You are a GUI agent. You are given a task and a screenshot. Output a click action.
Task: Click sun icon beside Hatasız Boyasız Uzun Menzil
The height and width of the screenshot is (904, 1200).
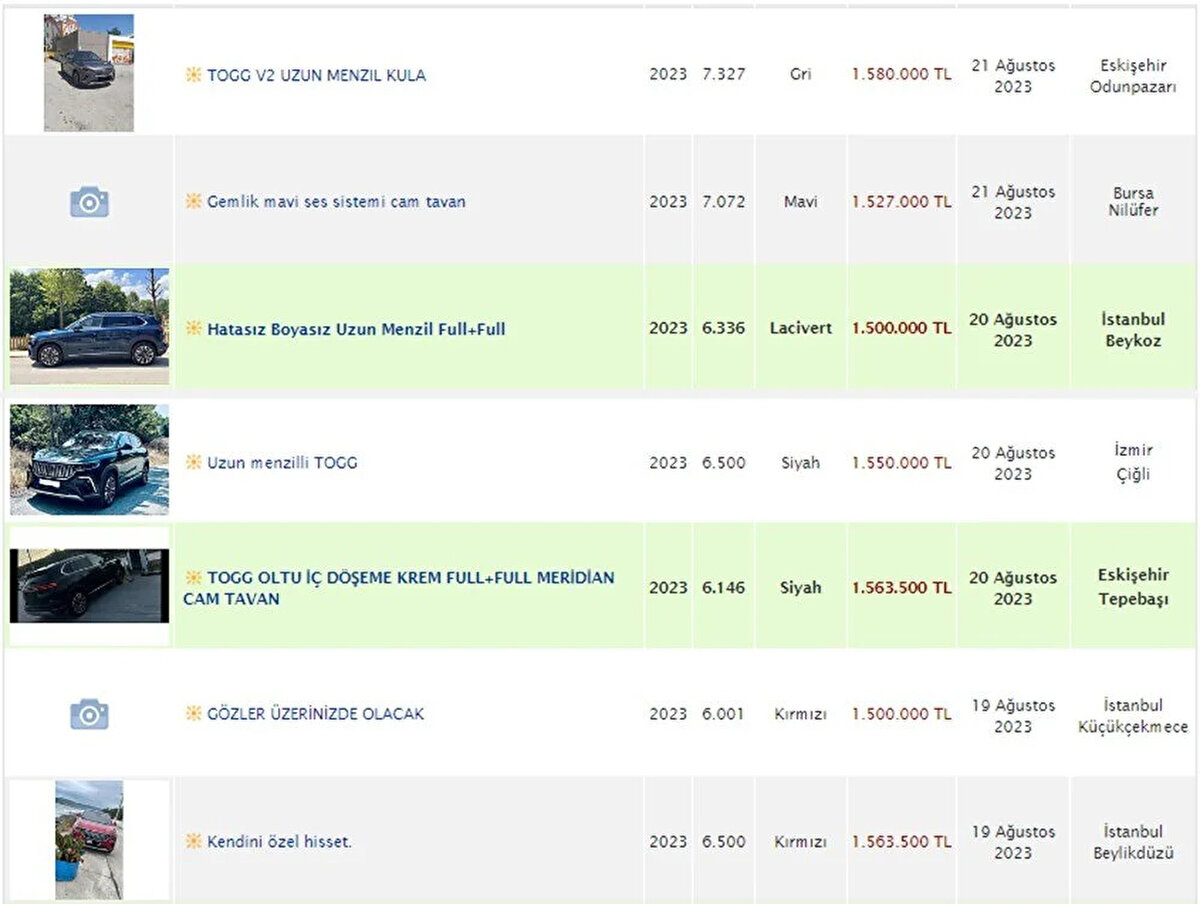click(193, 328)
